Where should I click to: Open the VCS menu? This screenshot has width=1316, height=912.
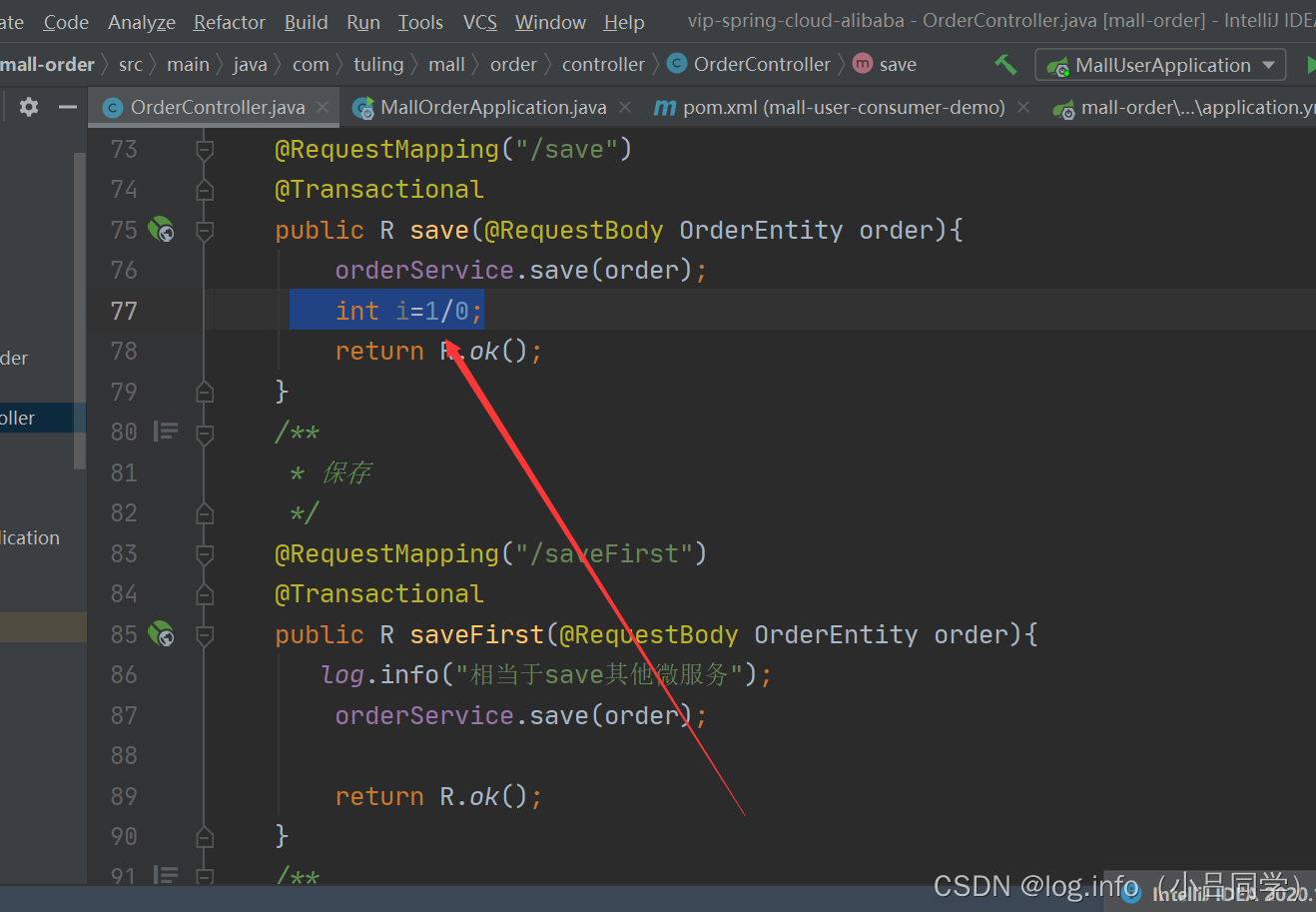(480, 22)
